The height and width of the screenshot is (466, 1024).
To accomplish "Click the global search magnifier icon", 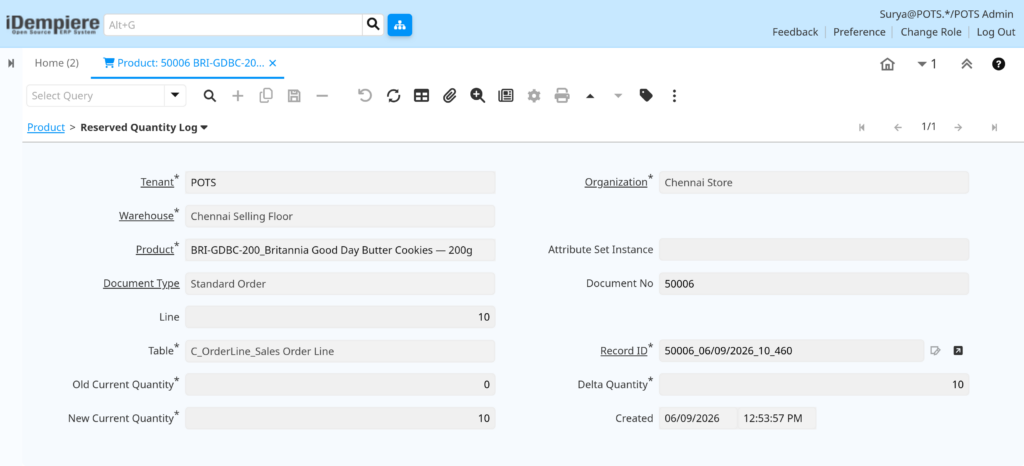I will [x=372, y=25].
